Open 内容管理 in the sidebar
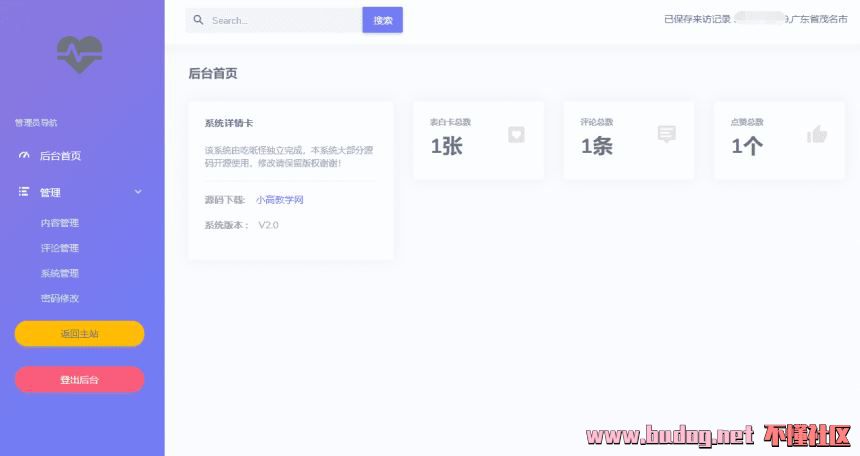The image size is (860, 456). pos(59,223)
